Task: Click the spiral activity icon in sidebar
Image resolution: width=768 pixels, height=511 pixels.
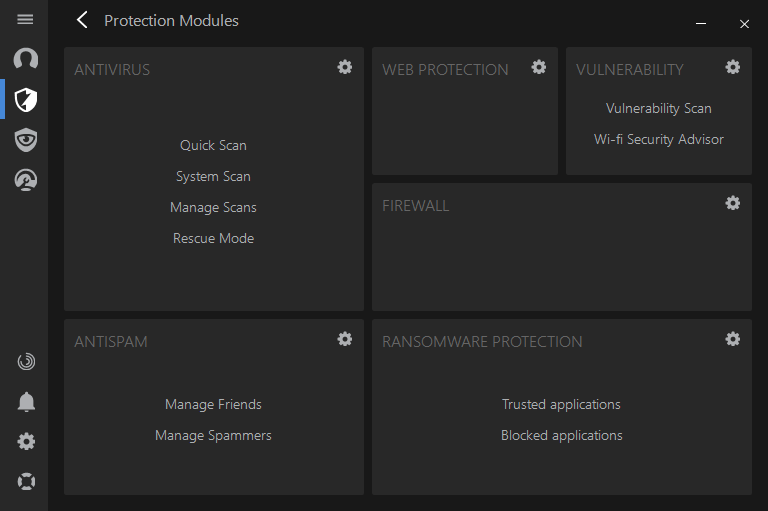Action: point(26,362)
